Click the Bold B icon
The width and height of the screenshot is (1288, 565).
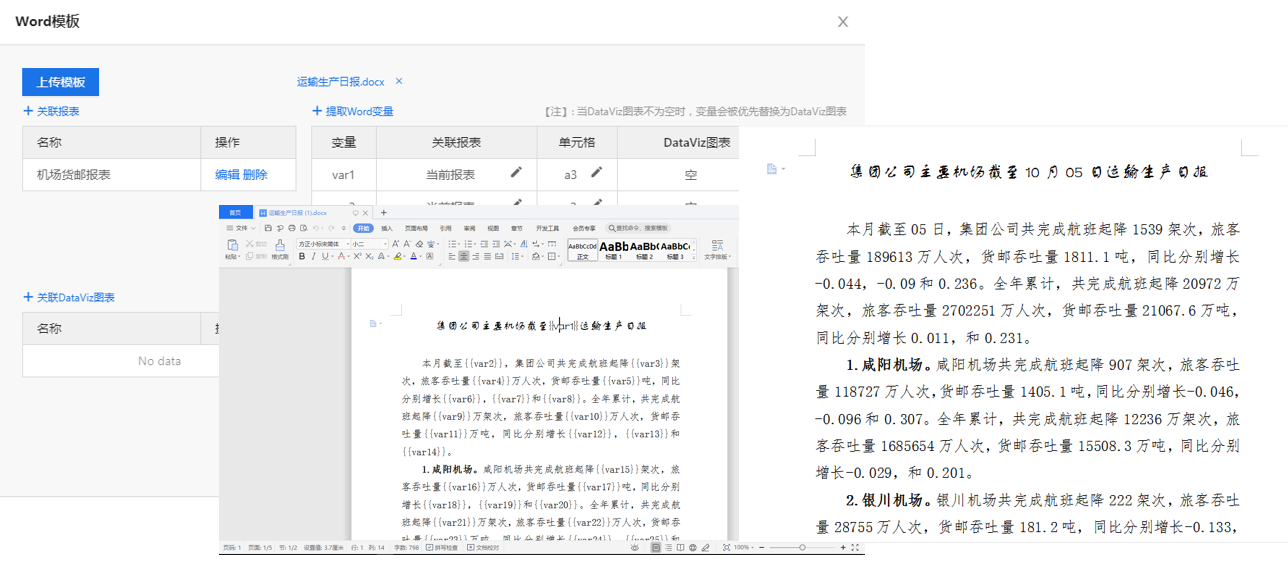click(x=302, y=256)
